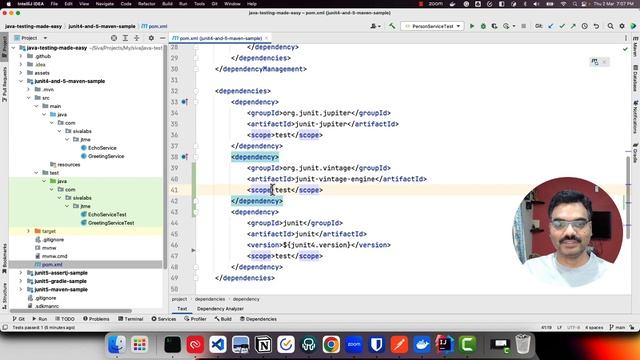The image size is (640, 360).
Task: Click the Project panel horizontal scrollbar
Action: tap(71, 311)
